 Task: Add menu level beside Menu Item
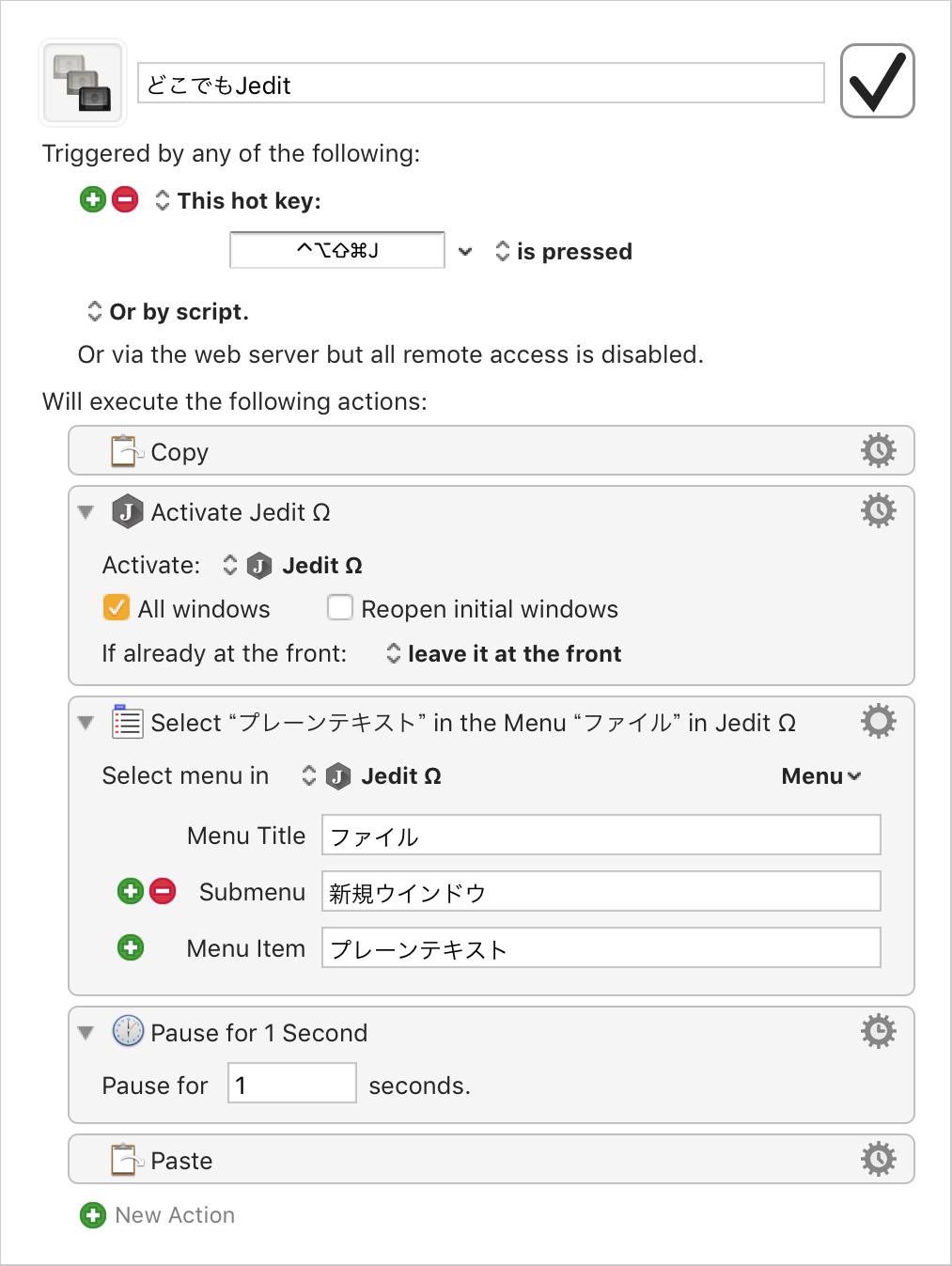[x=131, y=947]
